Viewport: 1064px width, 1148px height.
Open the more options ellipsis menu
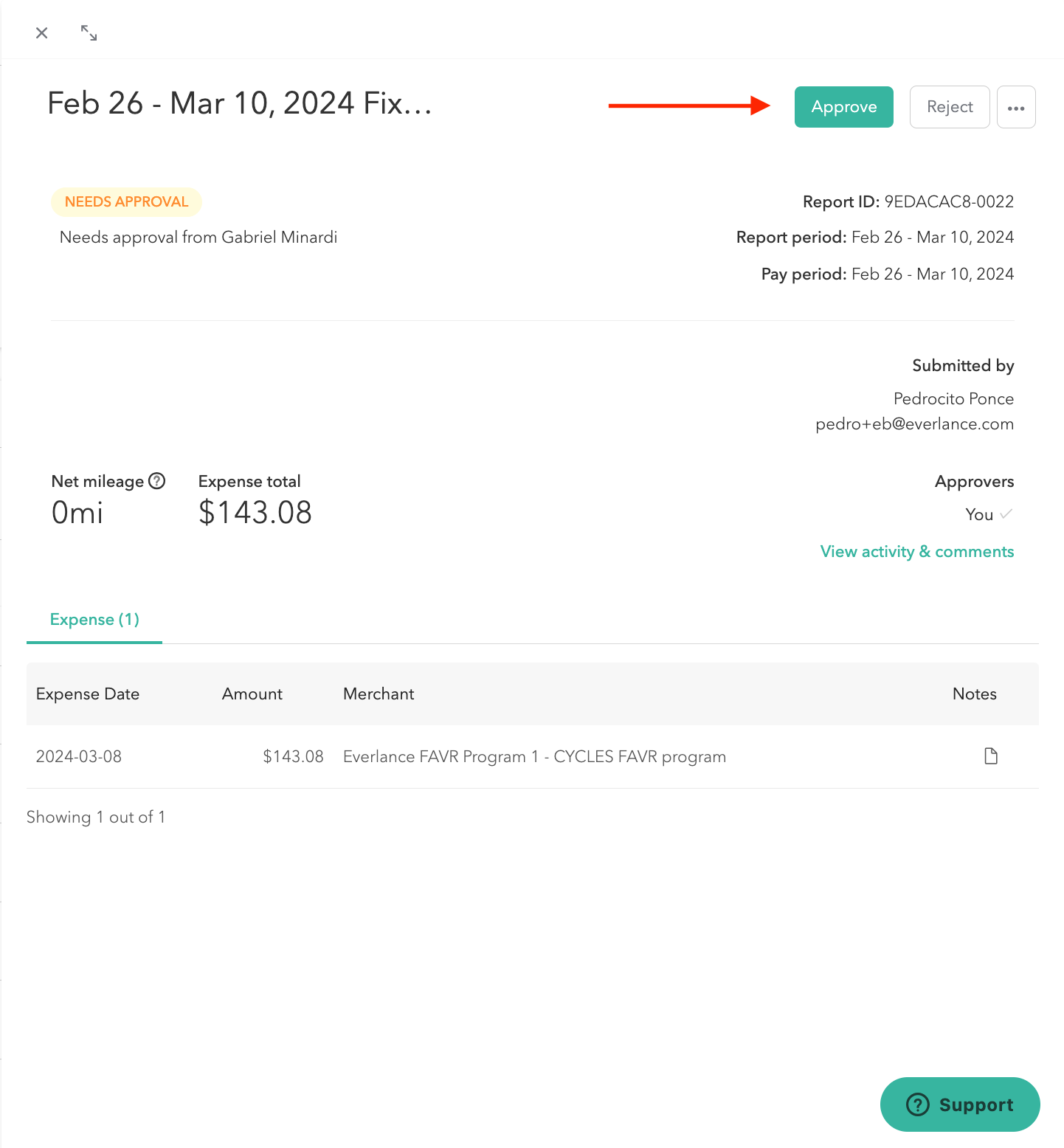pos(1017,107)
